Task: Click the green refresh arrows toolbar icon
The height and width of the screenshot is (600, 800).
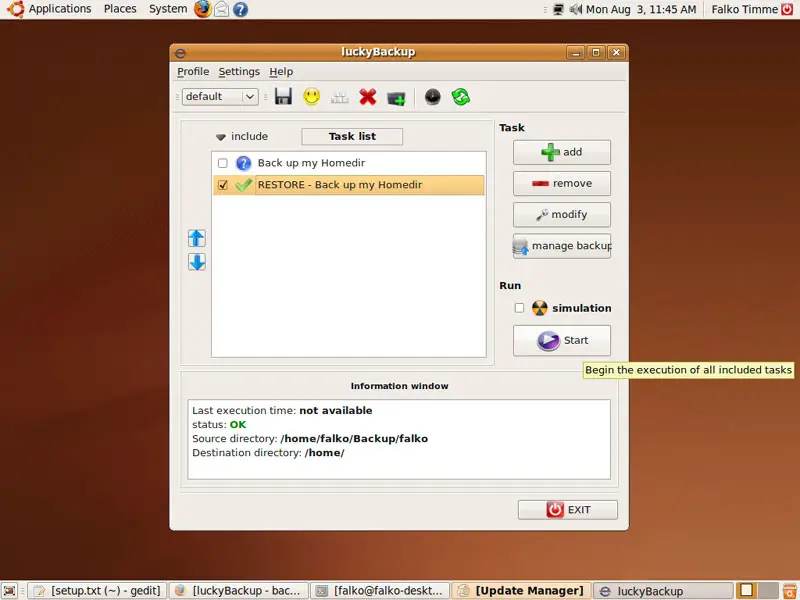Action: 461,96
